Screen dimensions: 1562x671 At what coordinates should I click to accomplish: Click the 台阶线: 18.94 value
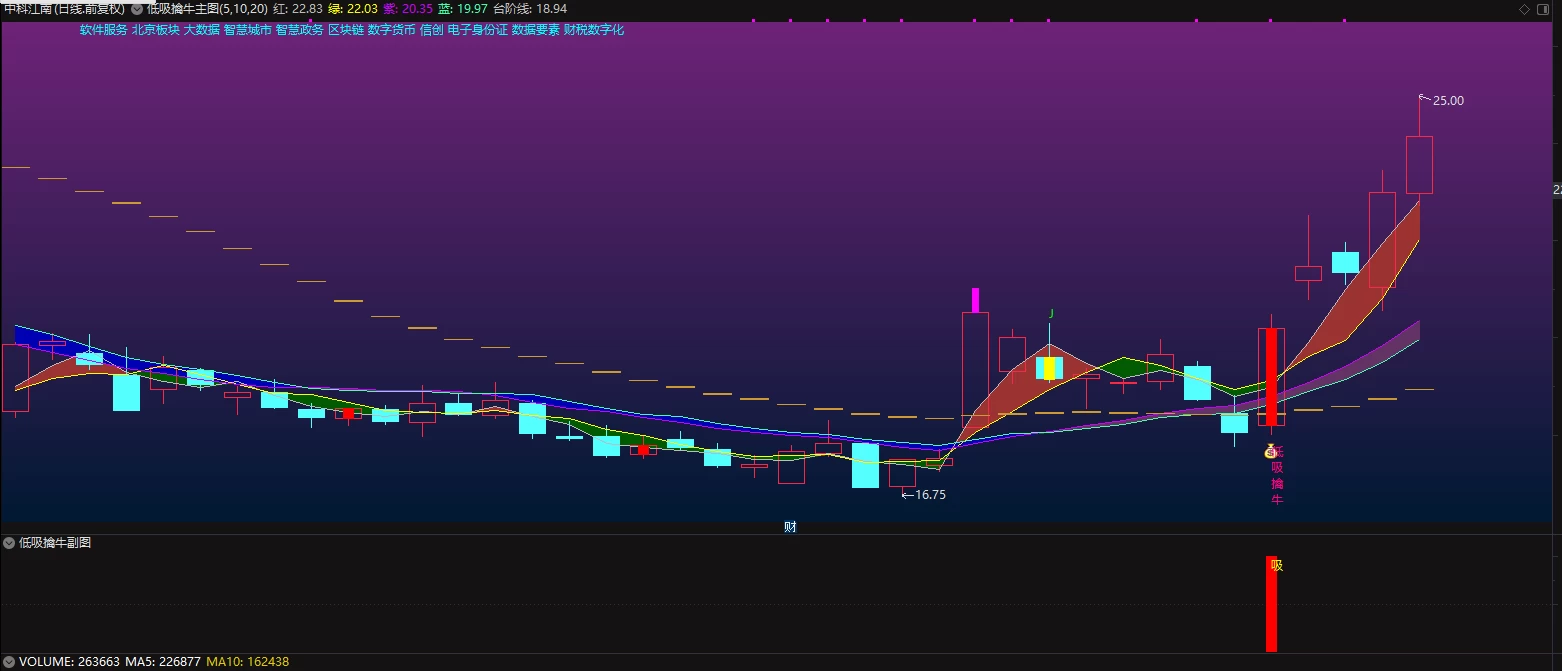[x=530, y=9]
